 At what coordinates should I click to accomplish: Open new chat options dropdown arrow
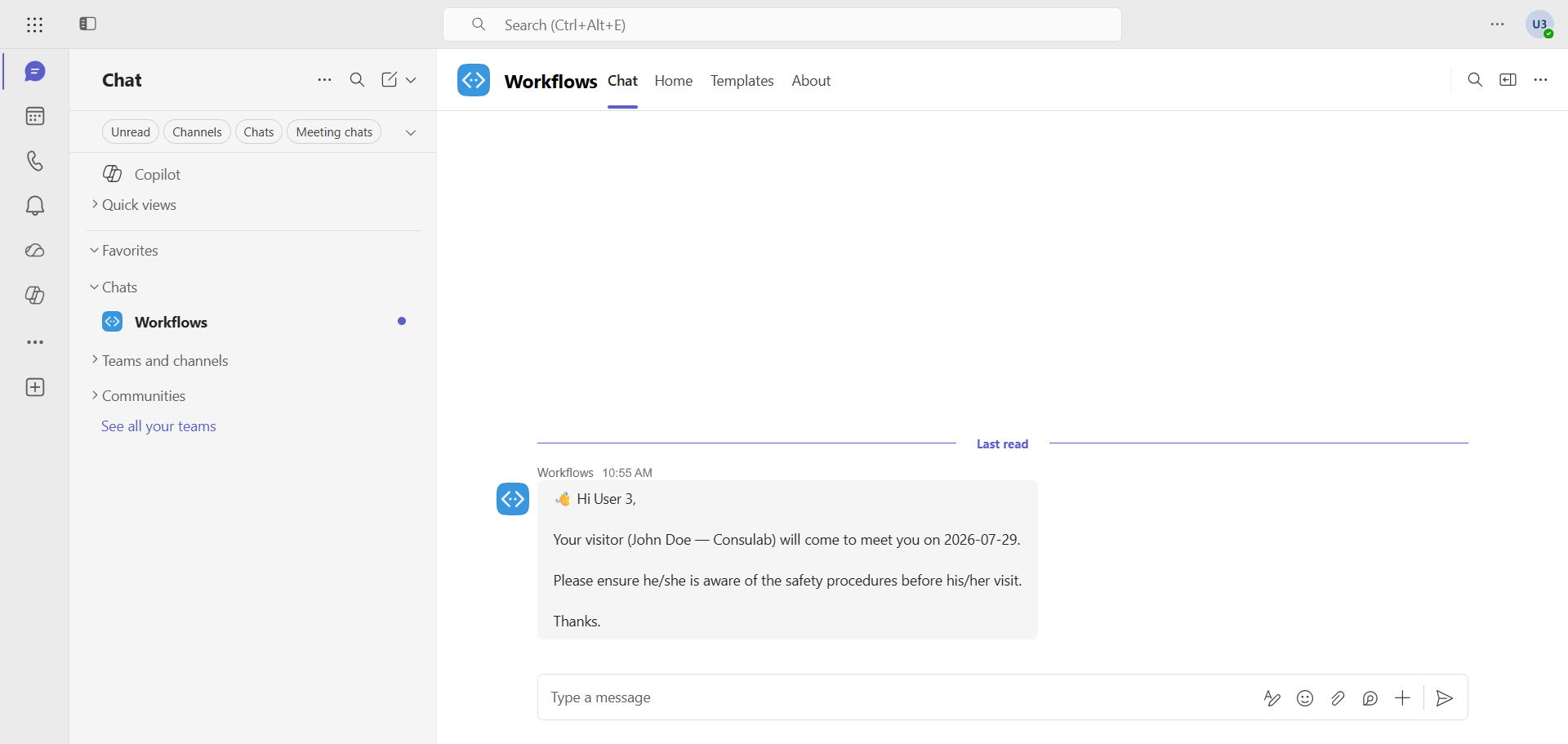click(x=411, y=80)
